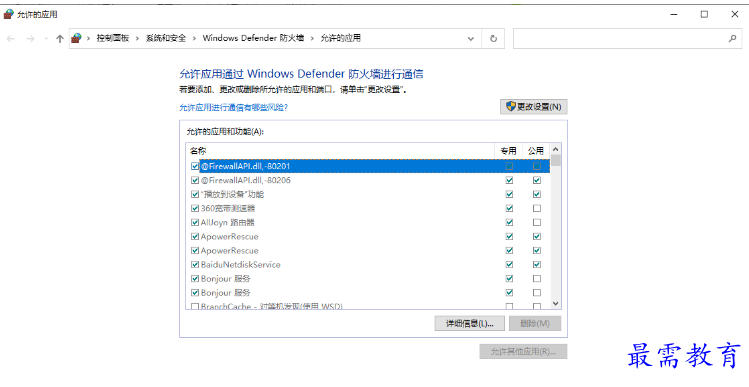
Task: Expand chevron after Windows Defender 防火墙 breadcrumb
Action: (x=312, y=38)
